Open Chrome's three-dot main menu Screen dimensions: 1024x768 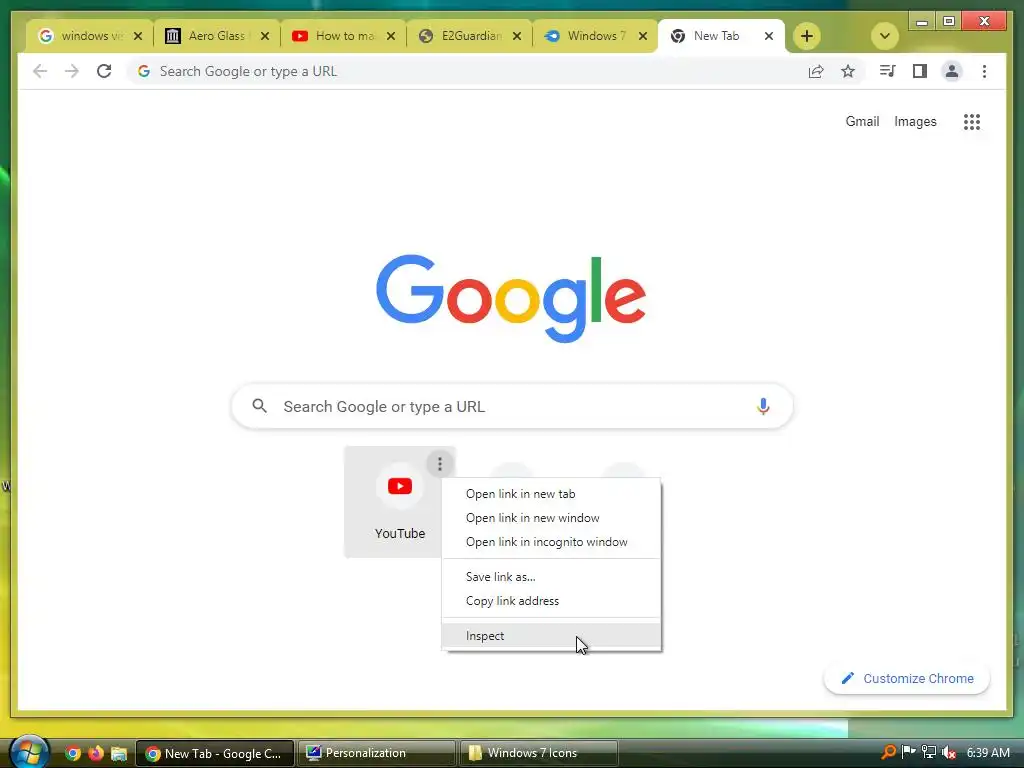(984, 71)
